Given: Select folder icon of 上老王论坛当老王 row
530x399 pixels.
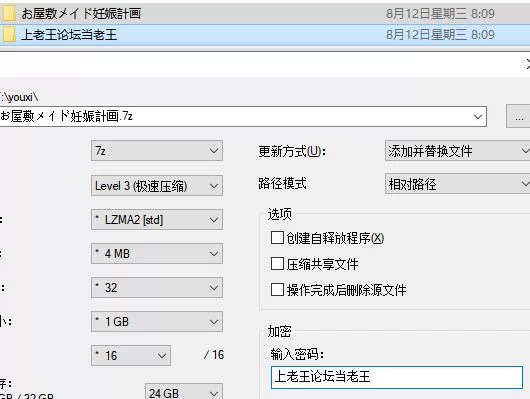Looking at the screenshot, I should (9, 35).
